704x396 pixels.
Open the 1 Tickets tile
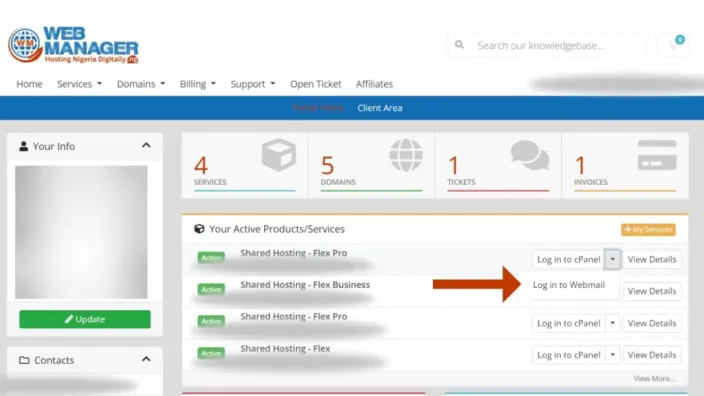(x=498, y=165)
